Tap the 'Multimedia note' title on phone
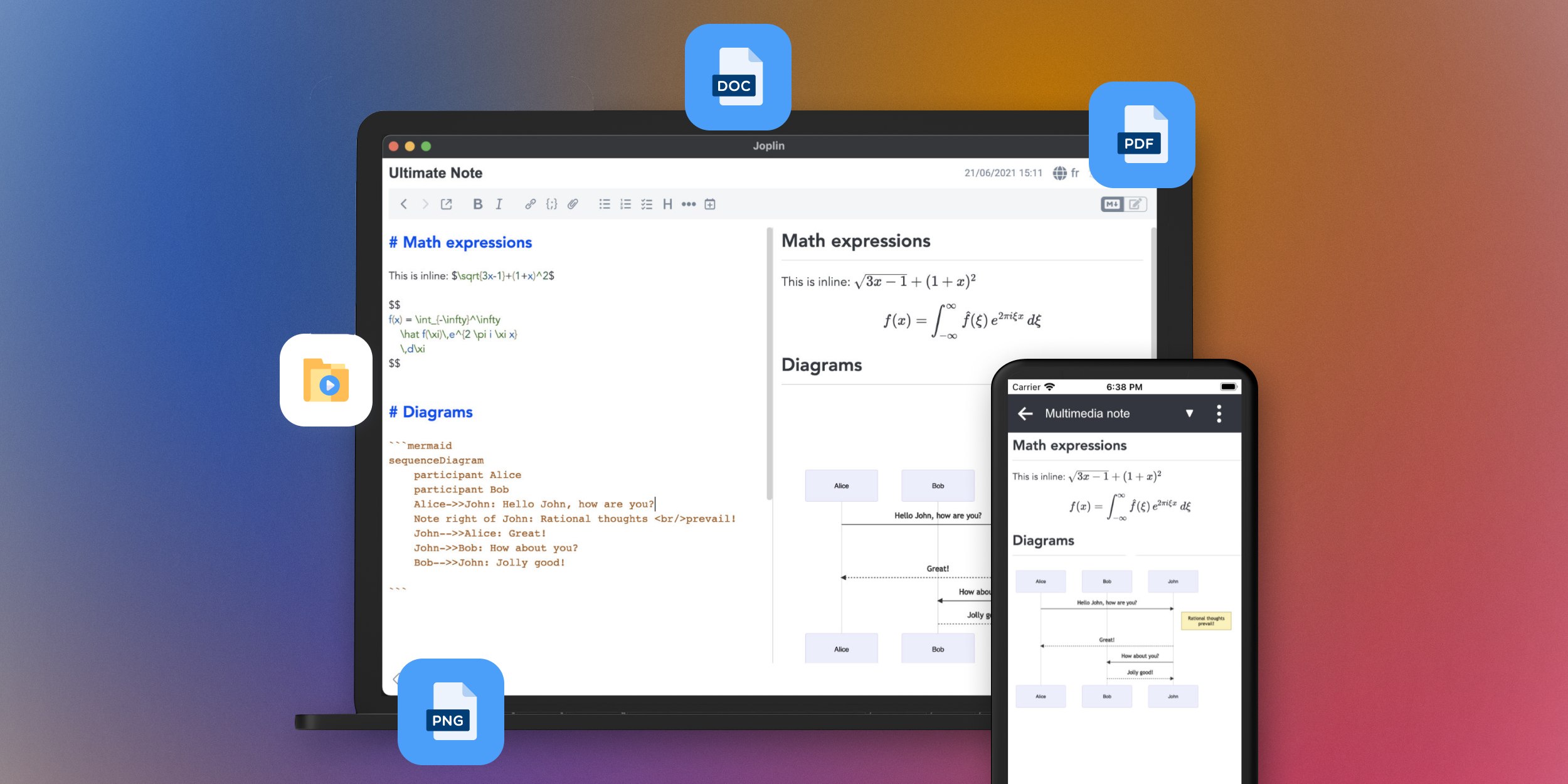This screenshot has height=784, width=1568. pos(1087,413)
